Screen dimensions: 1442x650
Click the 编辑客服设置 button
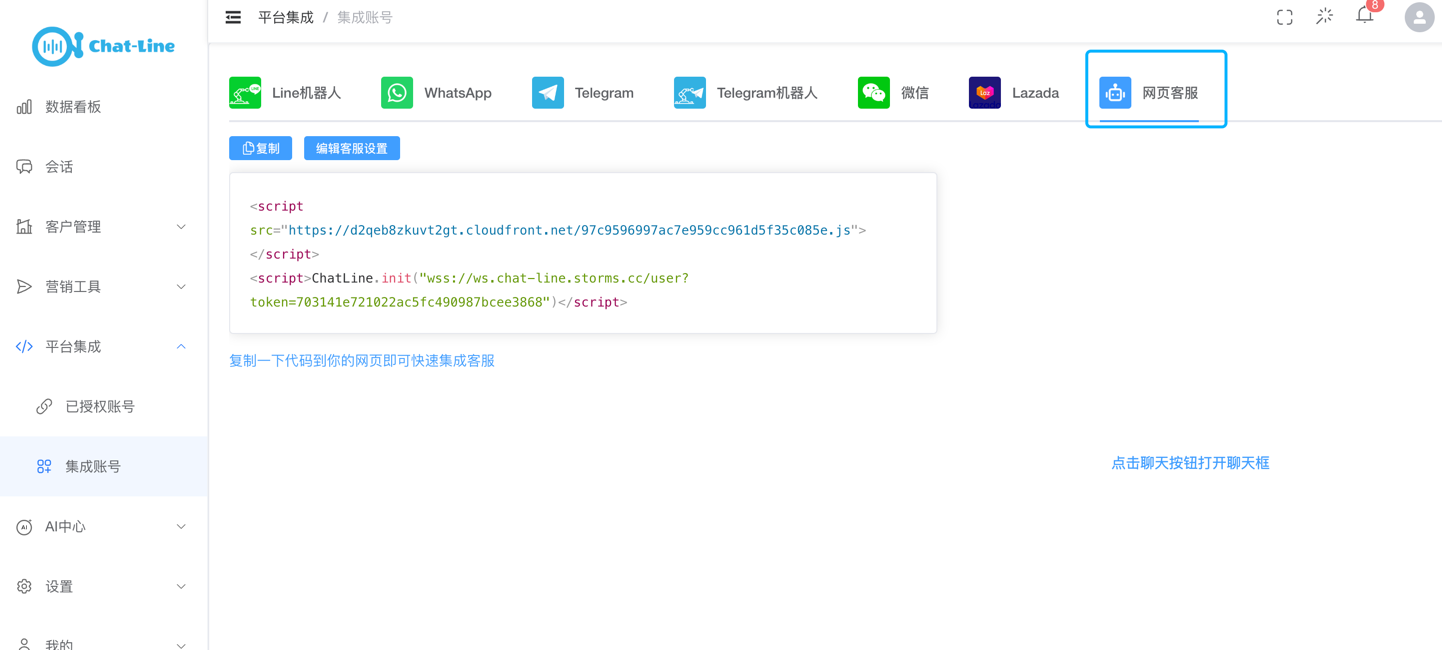[x=352, y=148]
